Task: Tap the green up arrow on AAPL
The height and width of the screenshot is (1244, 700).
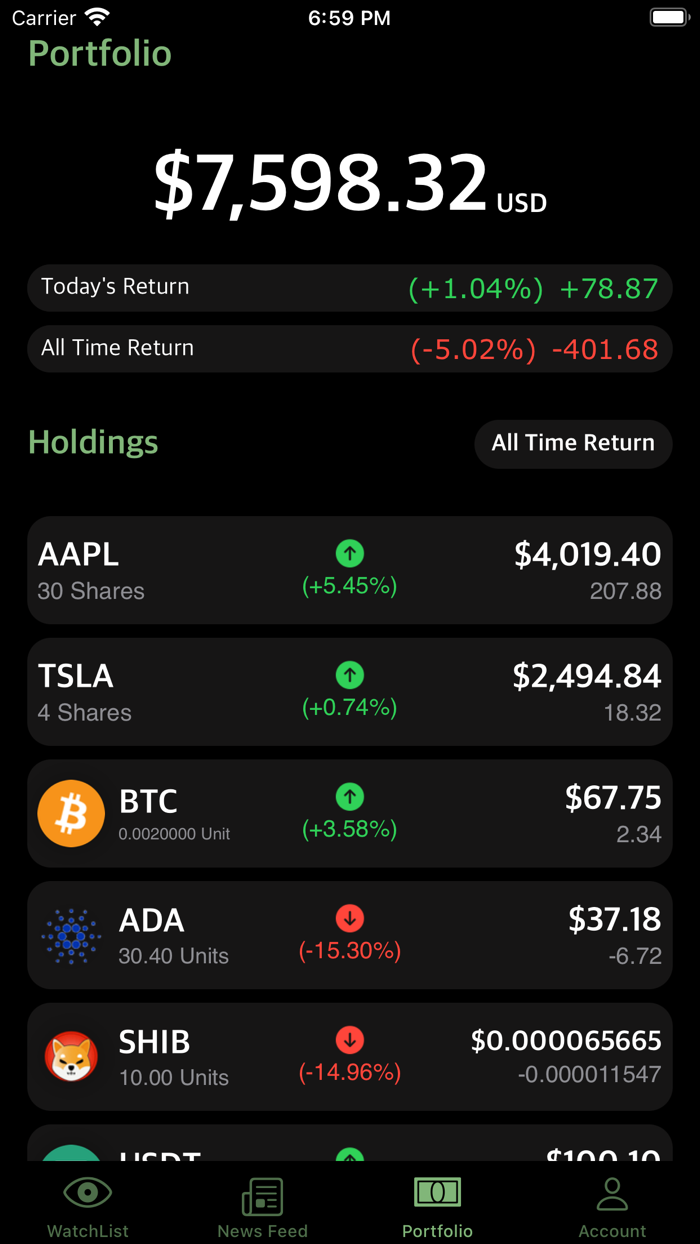Action: (x=350, y=553)
